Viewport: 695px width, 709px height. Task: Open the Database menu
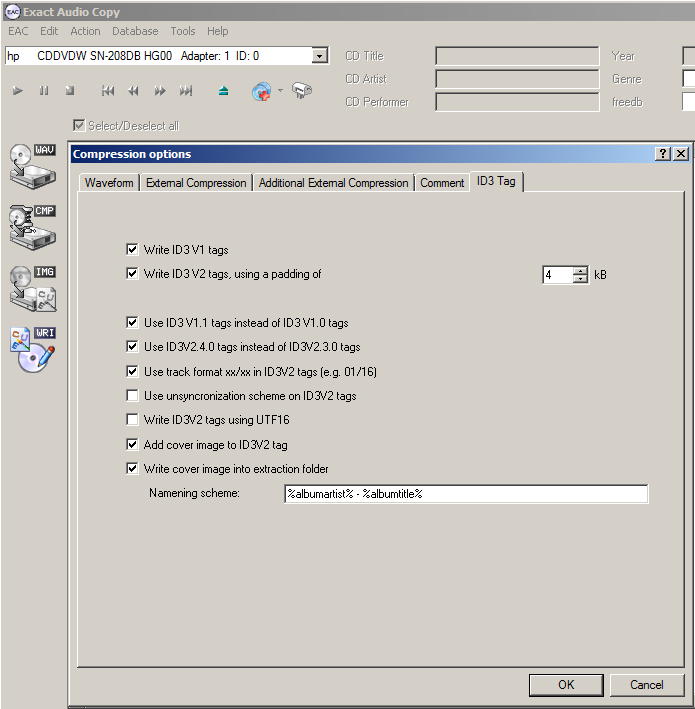coord(135,31)
